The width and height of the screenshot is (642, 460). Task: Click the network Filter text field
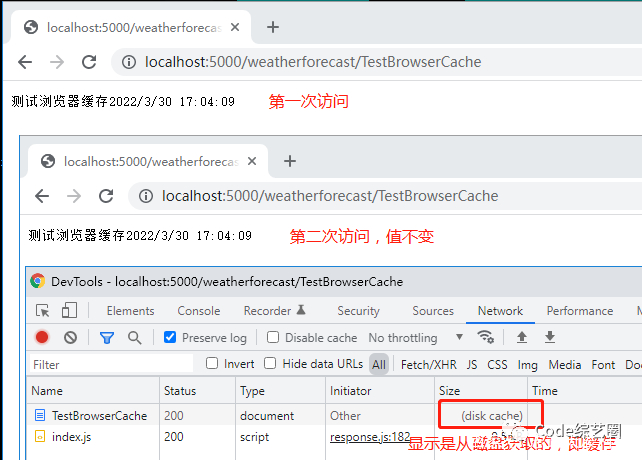[111, 364]
